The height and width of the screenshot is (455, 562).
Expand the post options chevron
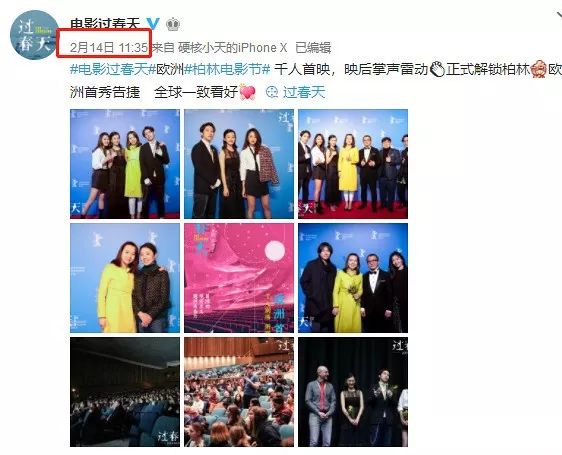click(x=558, y=16)
